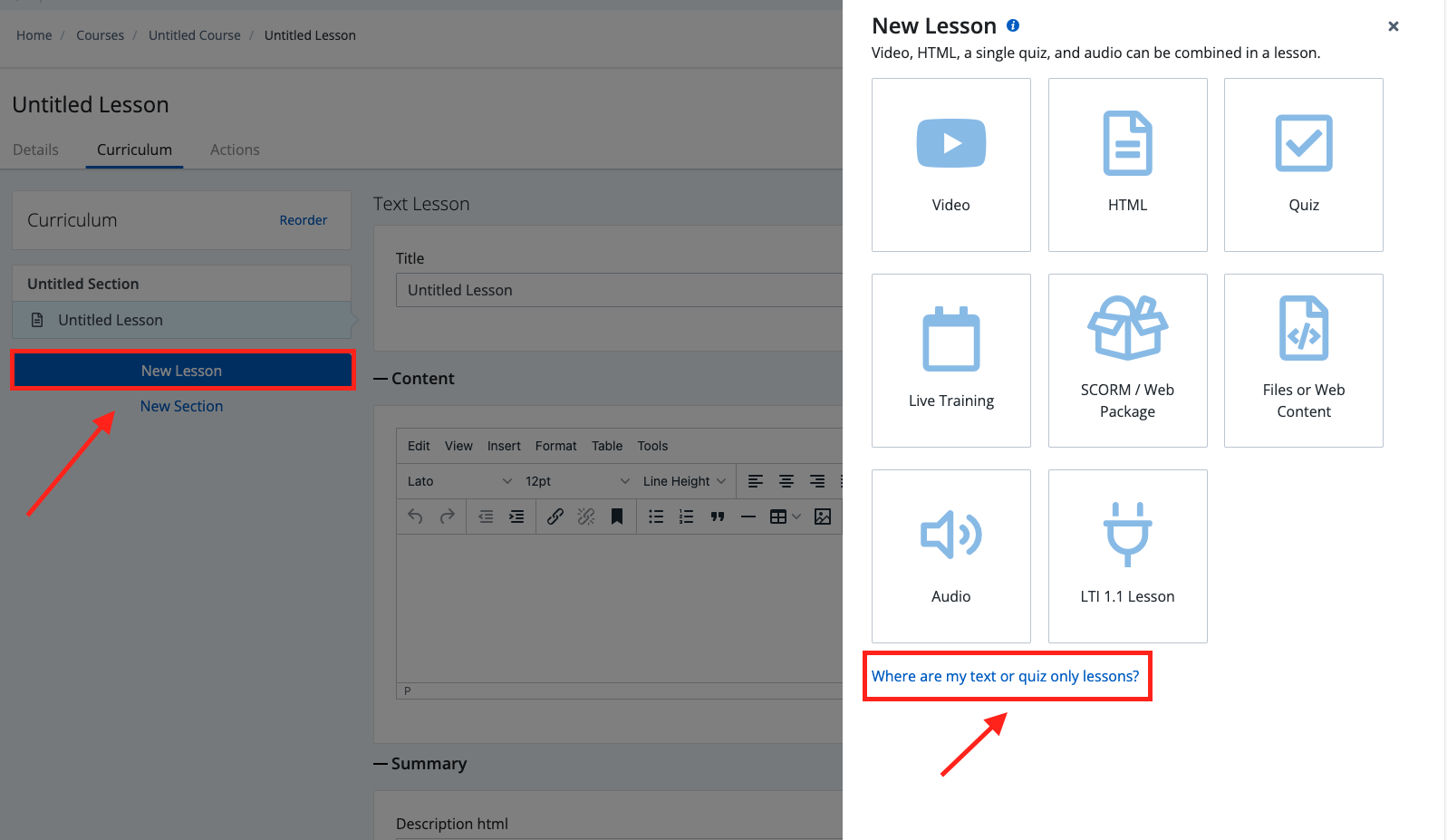Select the SCORM / Web Package icon
Viewport: 1447px width, 840px height.
(1127, 328)
